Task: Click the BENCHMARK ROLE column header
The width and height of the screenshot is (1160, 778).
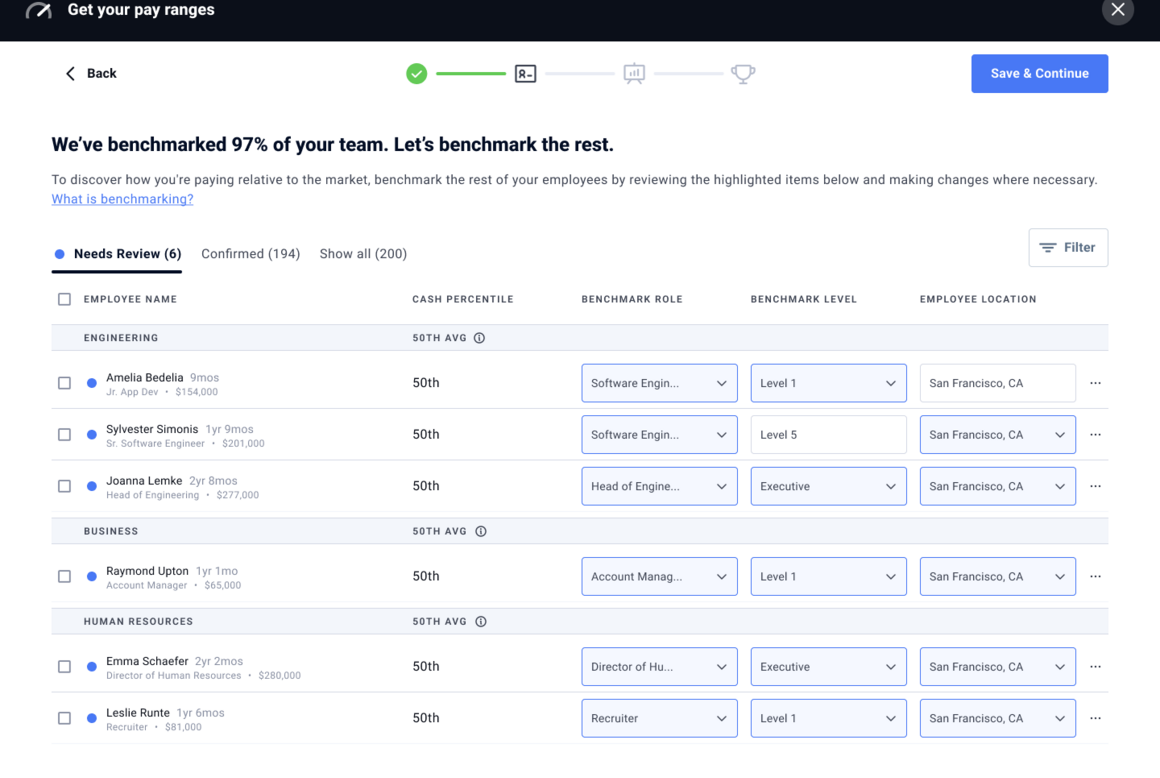Action: tap(632, 300)
